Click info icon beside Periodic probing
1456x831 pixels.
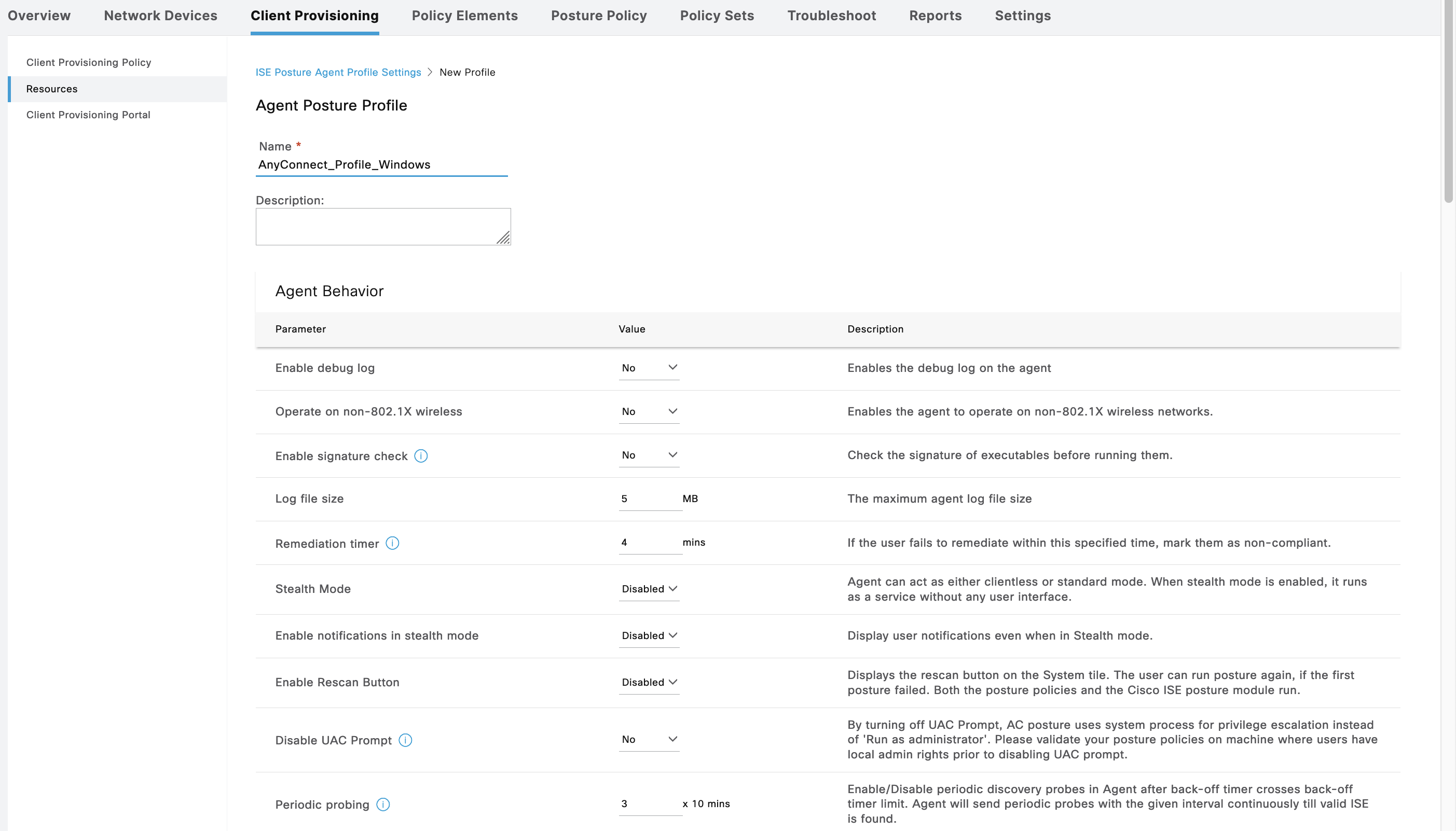383,804
